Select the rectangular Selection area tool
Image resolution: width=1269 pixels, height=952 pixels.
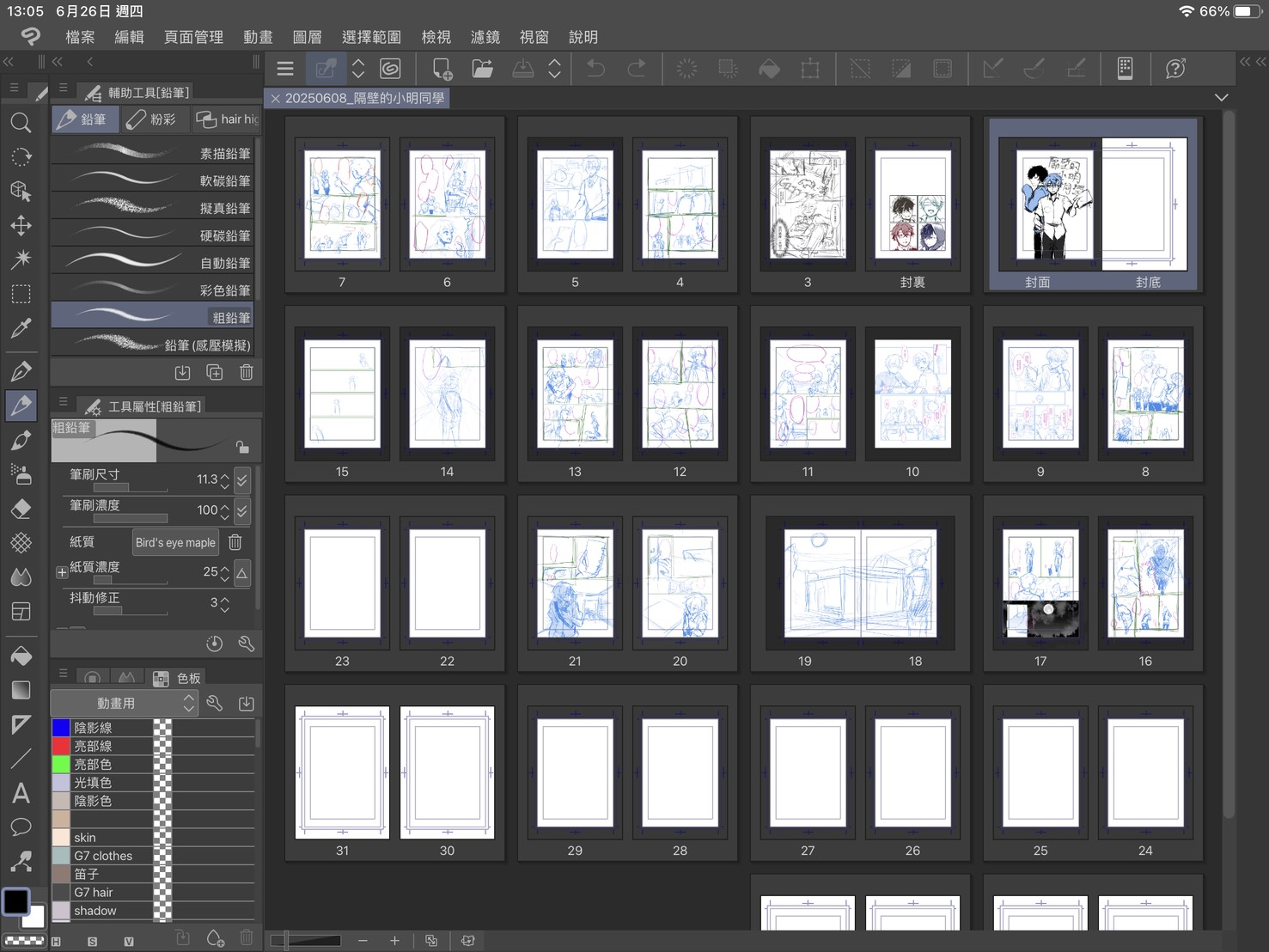click(x=21, y=294)
